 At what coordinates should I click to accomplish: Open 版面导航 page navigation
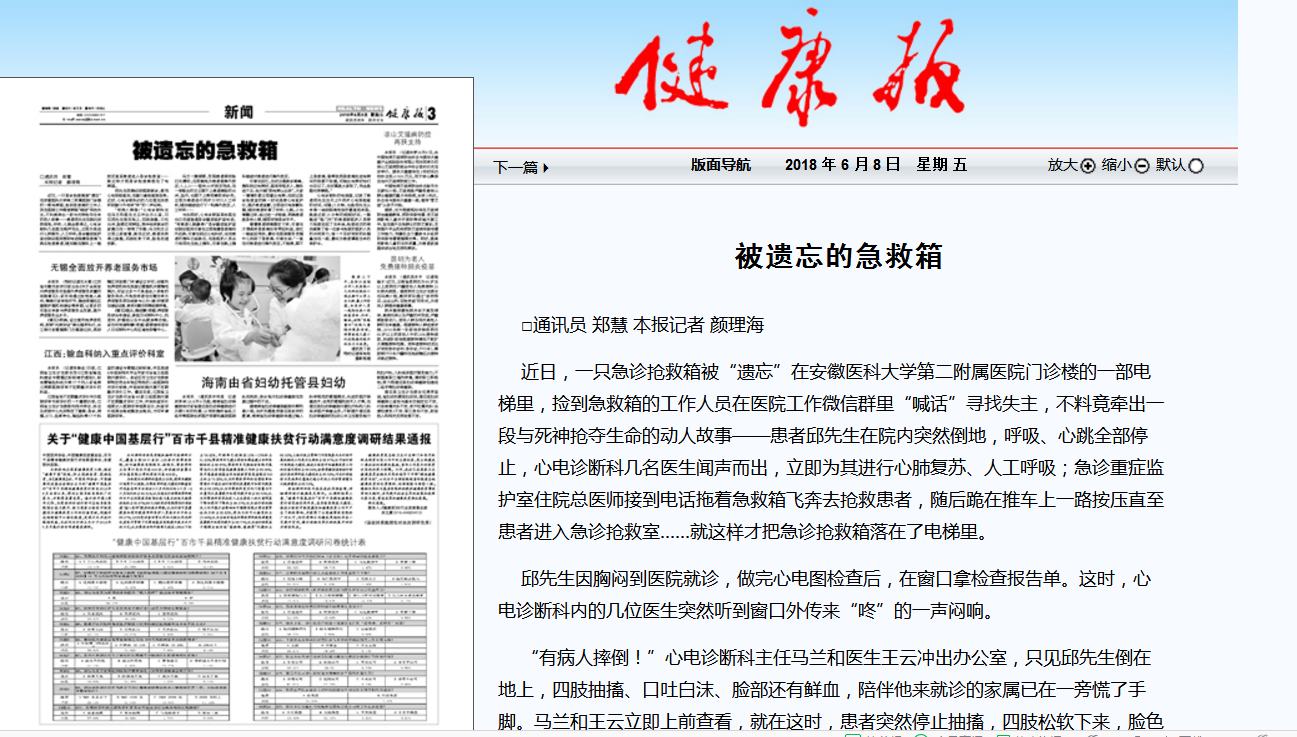(x=720, y=165)
